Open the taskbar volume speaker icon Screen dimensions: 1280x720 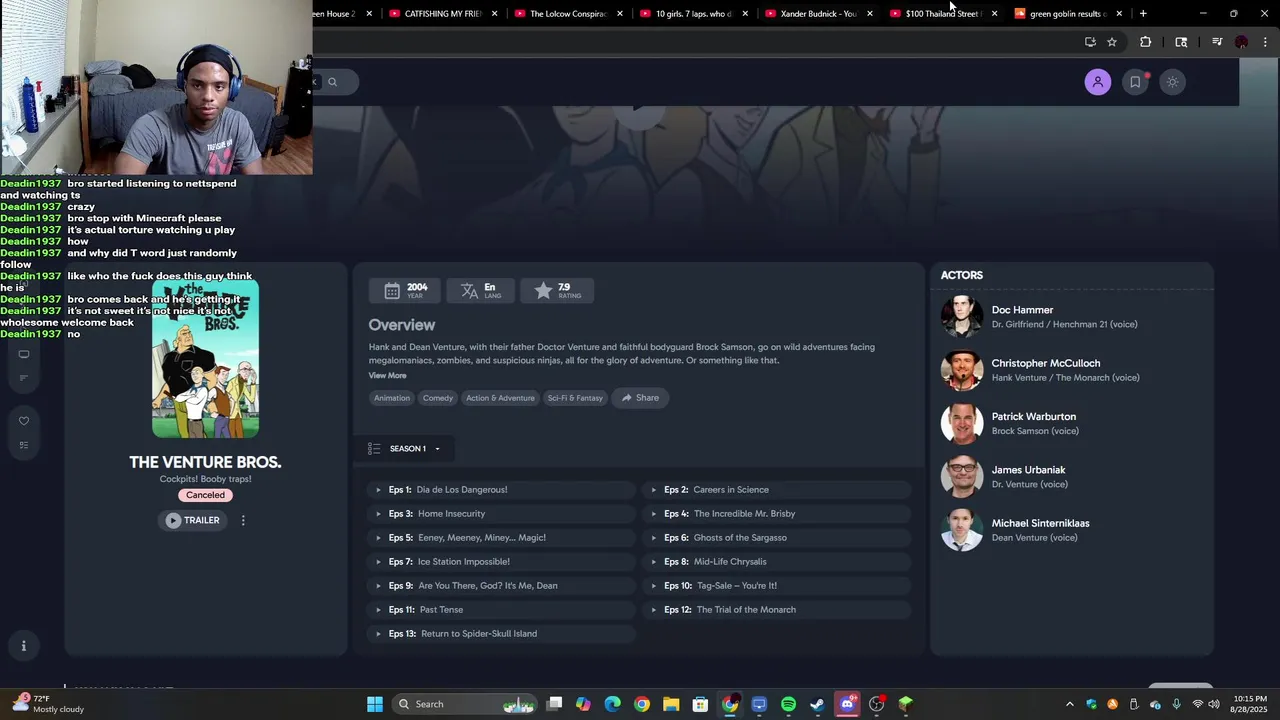[x=1214, y=704]
